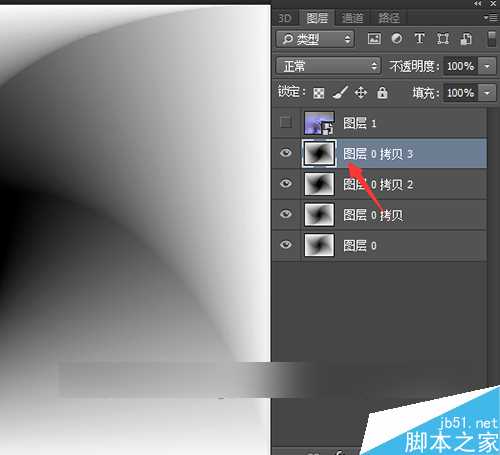Image resolution: width=500 pixels, height=455 pixels.
Task: Open the 正常 blend mode dropdown
Action: coord(328,66)
